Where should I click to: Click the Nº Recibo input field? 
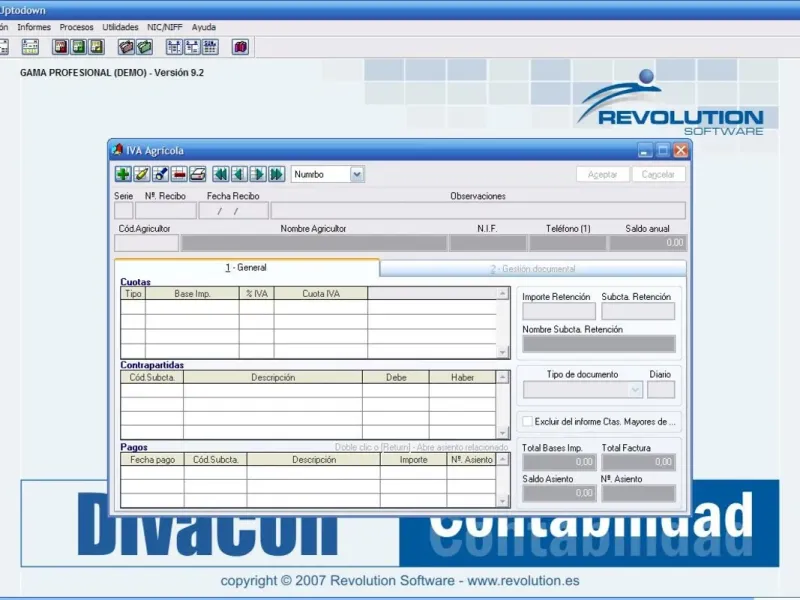tap(166, 211)
